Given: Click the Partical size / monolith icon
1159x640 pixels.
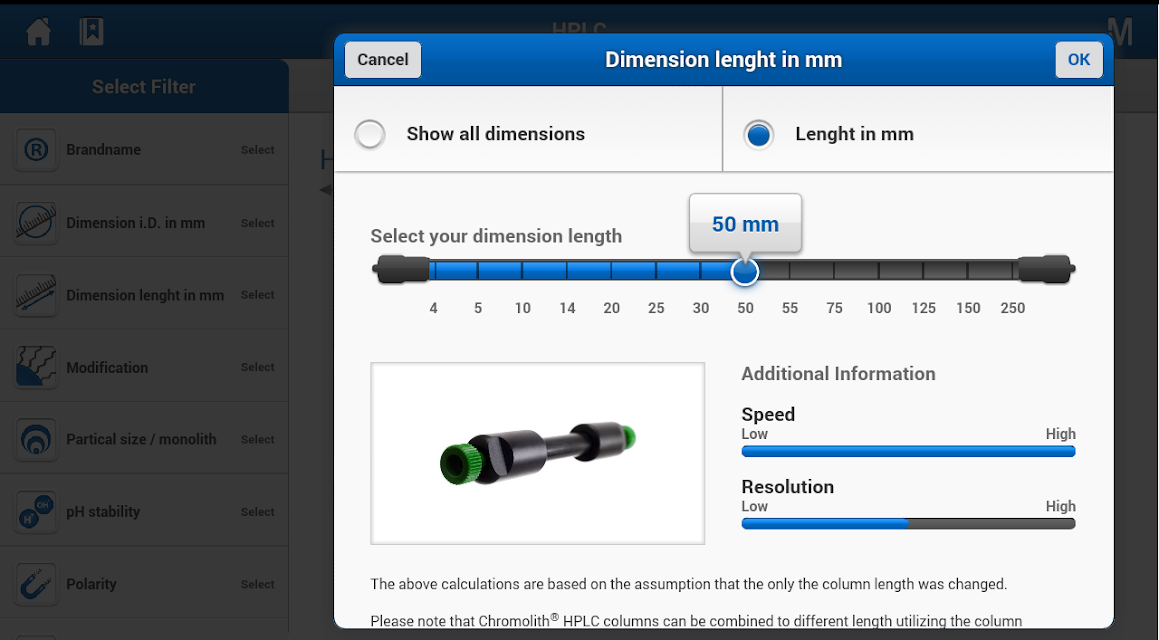Looking at the screenshot, I should [x=36, y=439].
